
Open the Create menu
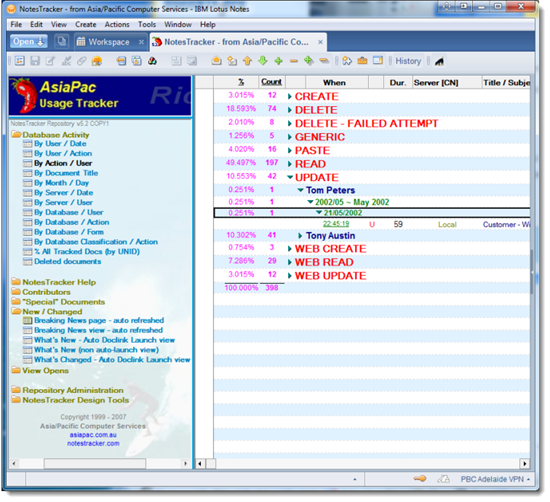click(86, 25)
